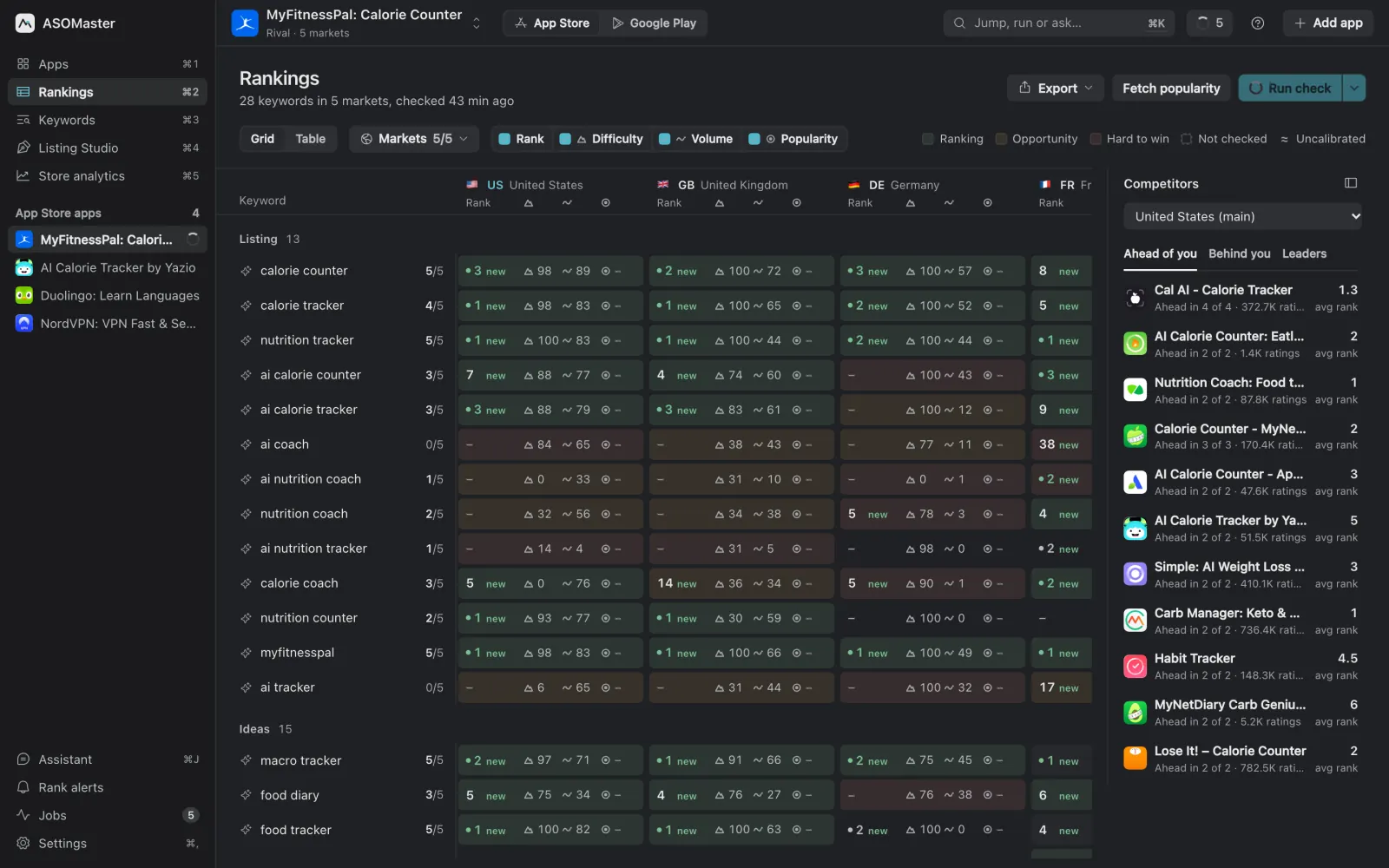Image resolution: width=1389 pixels, height=868 pixels.
Task: Toggle the Volume column checkbox
Action: (664, 139)
